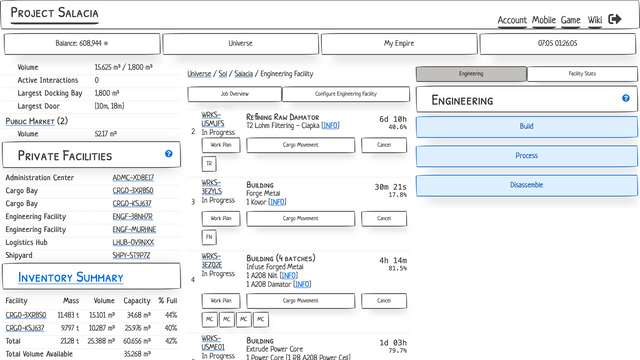Viewport: 640px width, 360px height.
Task: Open Private Facilities help icon
Action: click(169, 153)
